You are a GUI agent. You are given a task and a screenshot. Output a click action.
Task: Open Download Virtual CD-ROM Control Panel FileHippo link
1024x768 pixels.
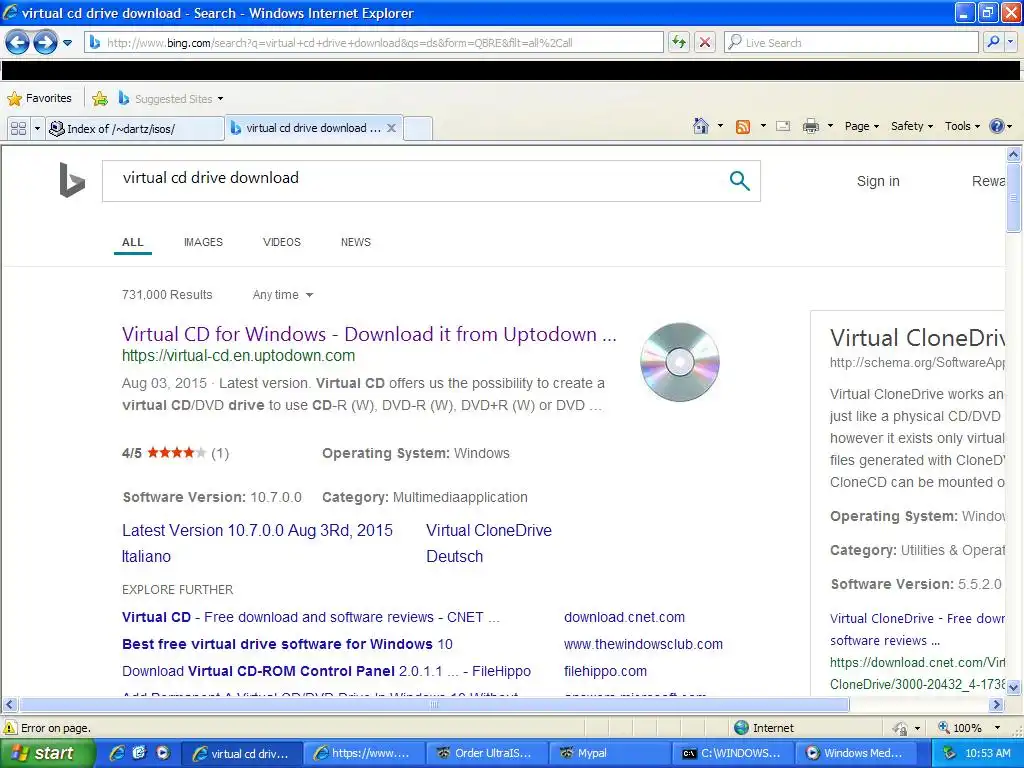click(326, 671)
